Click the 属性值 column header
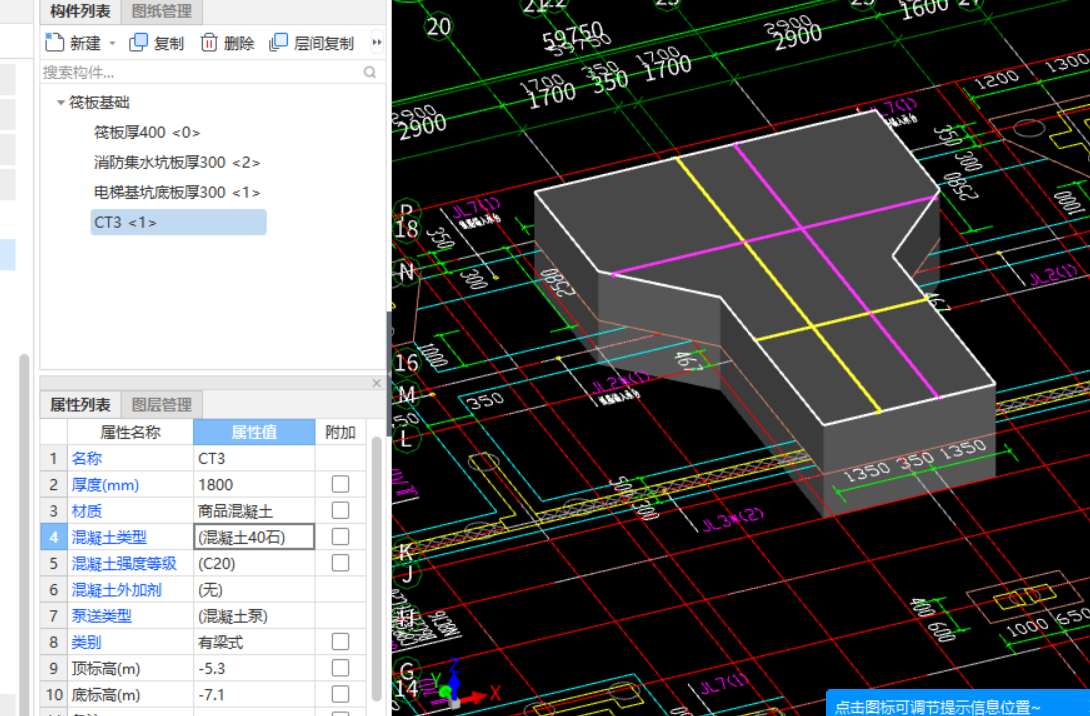This screenshot has height=716, width=1090. coord(254,432)
